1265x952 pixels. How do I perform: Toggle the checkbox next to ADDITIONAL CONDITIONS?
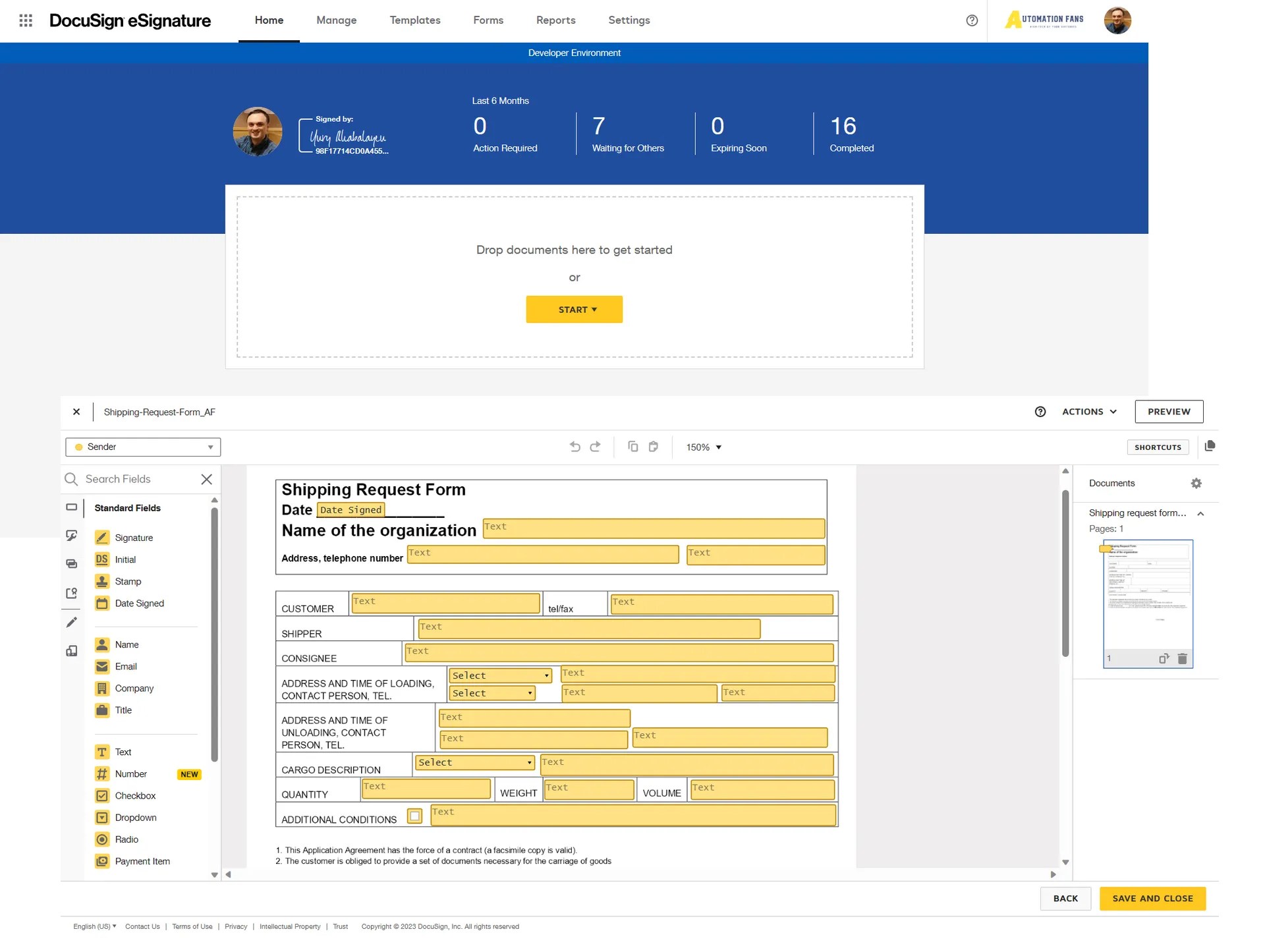[415, 816]
